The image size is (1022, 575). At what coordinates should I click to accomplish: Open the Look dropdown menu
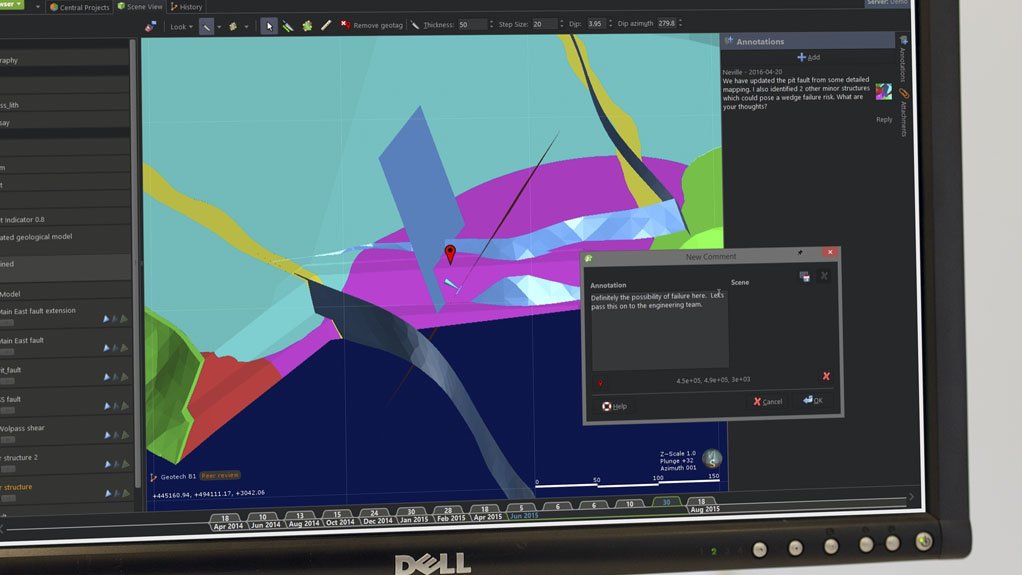(x=181, y=27)
